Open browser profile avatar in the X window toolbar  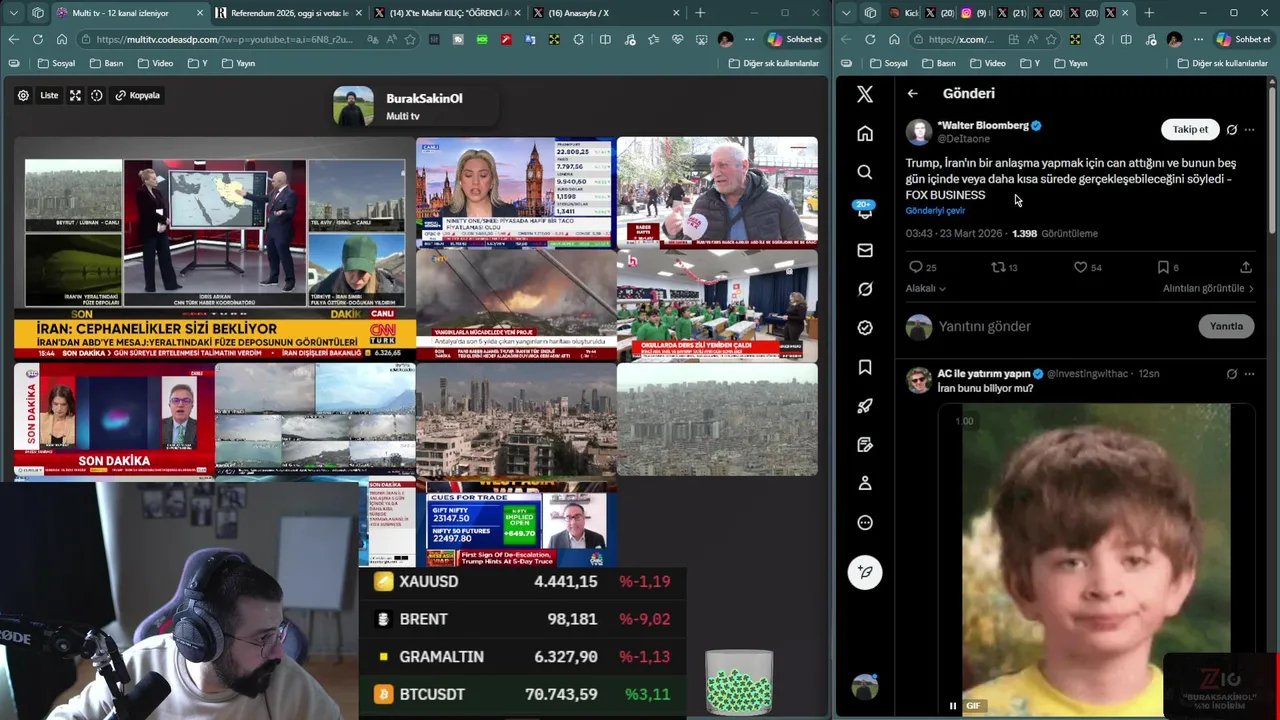tap(1174, 39)
